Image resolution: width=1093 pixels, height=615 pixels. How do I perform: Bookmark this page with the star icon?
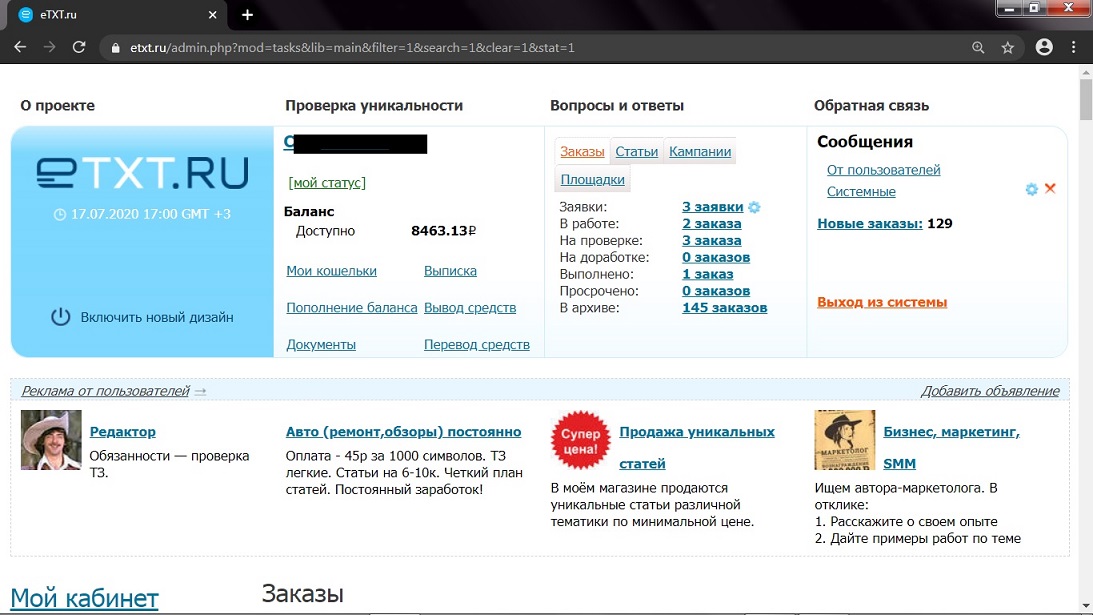(x=1007, y=47)
